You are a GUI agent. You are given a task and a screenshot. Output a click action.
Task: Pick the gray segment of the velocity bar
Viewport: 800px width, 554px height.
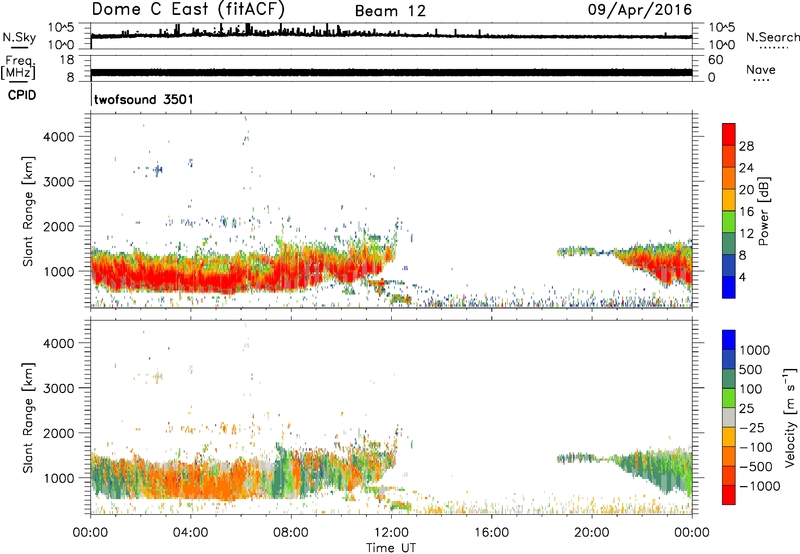[x=729, y=417]
